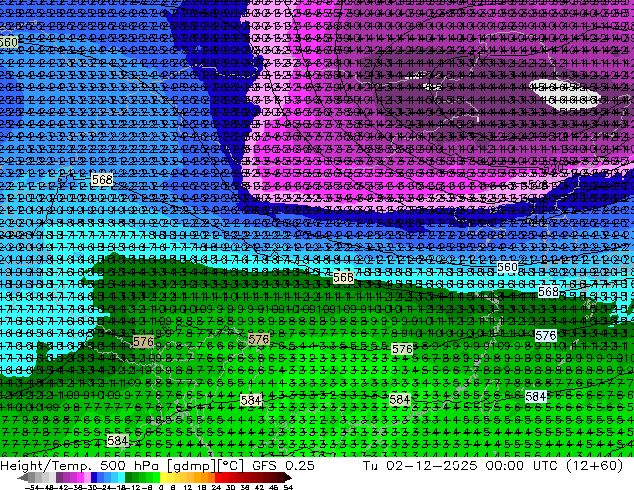This screenshot has width=634, height=490.
Task: Click the 'GFS 0.25' model label
Action: pyautogui.click(x=283, y=465)
